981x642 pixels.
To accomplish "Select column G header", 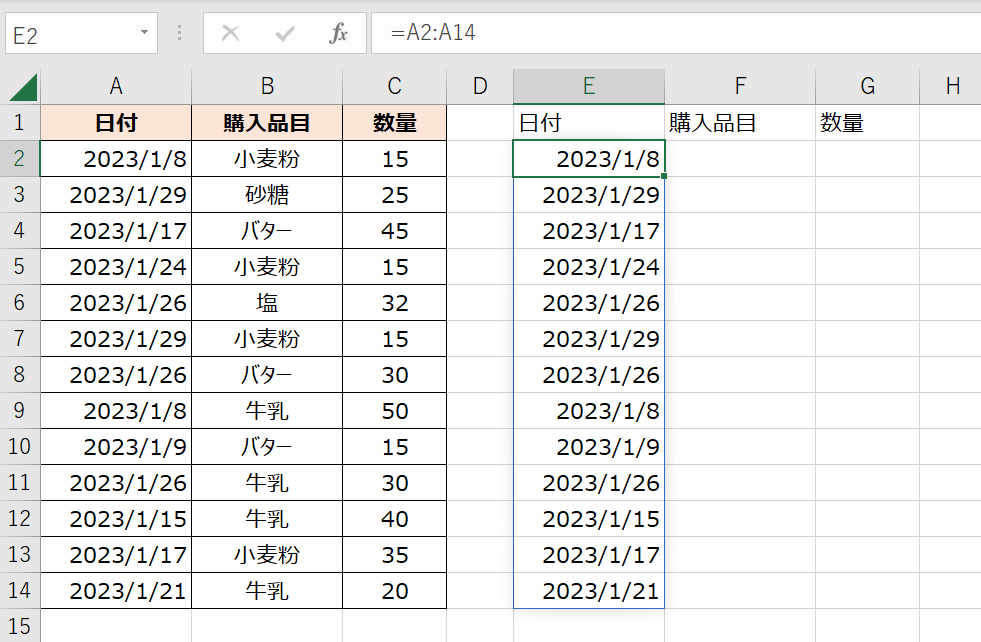I will tap(867, 87).
